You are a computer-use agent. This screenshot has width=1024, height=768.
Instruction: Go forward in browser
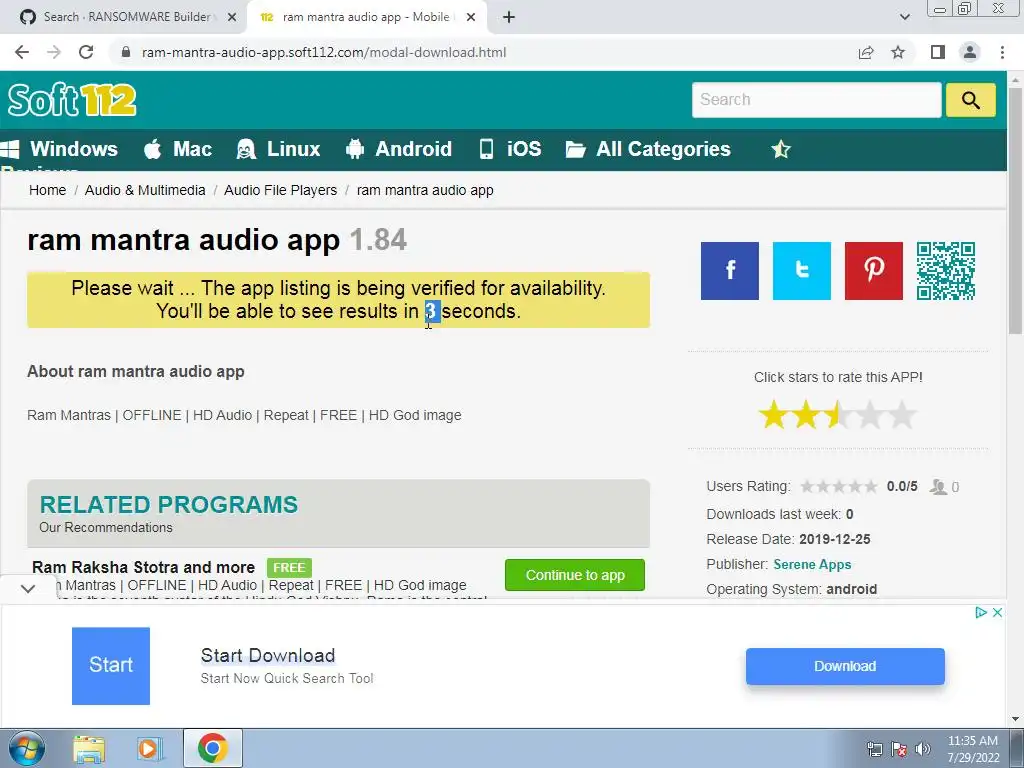pyautogui.click(x=54, y=52)
